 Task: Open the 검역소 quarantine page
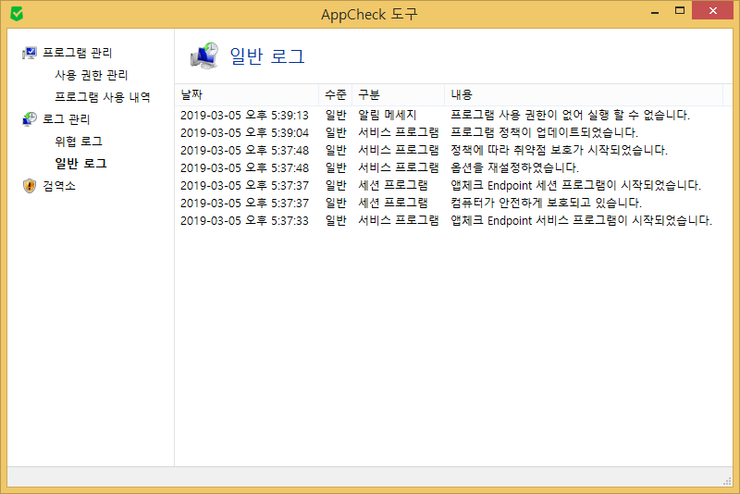[x=59, y=186]
